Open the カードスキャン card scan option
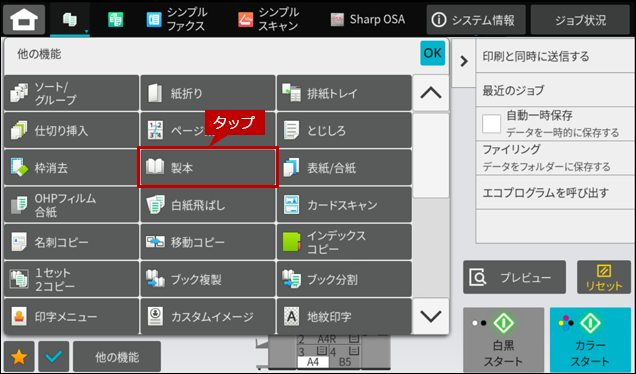636x374 pixels. click(x=344, y=205)
